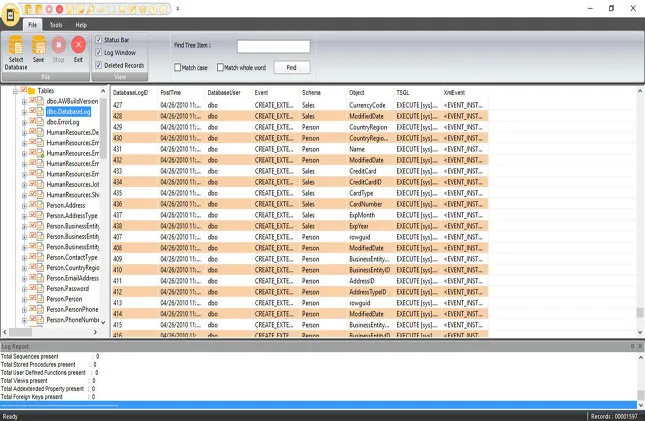This screenshot has height=421, width=645.
Task: Collapse the Tables tree node
Action: pos(15,91)
